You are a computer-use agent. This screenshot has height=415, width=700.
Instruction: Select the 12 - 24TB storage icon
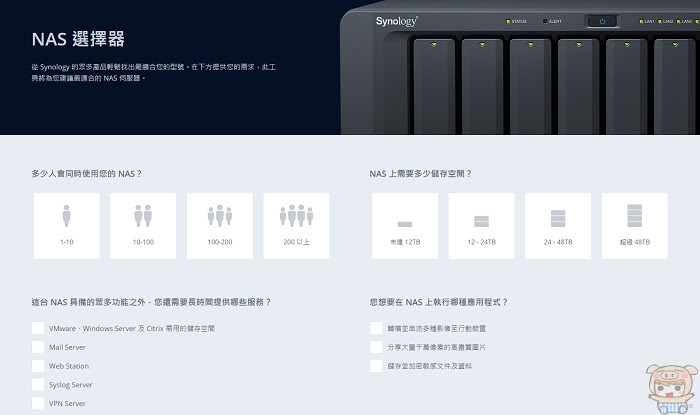(x=481, y=221)
